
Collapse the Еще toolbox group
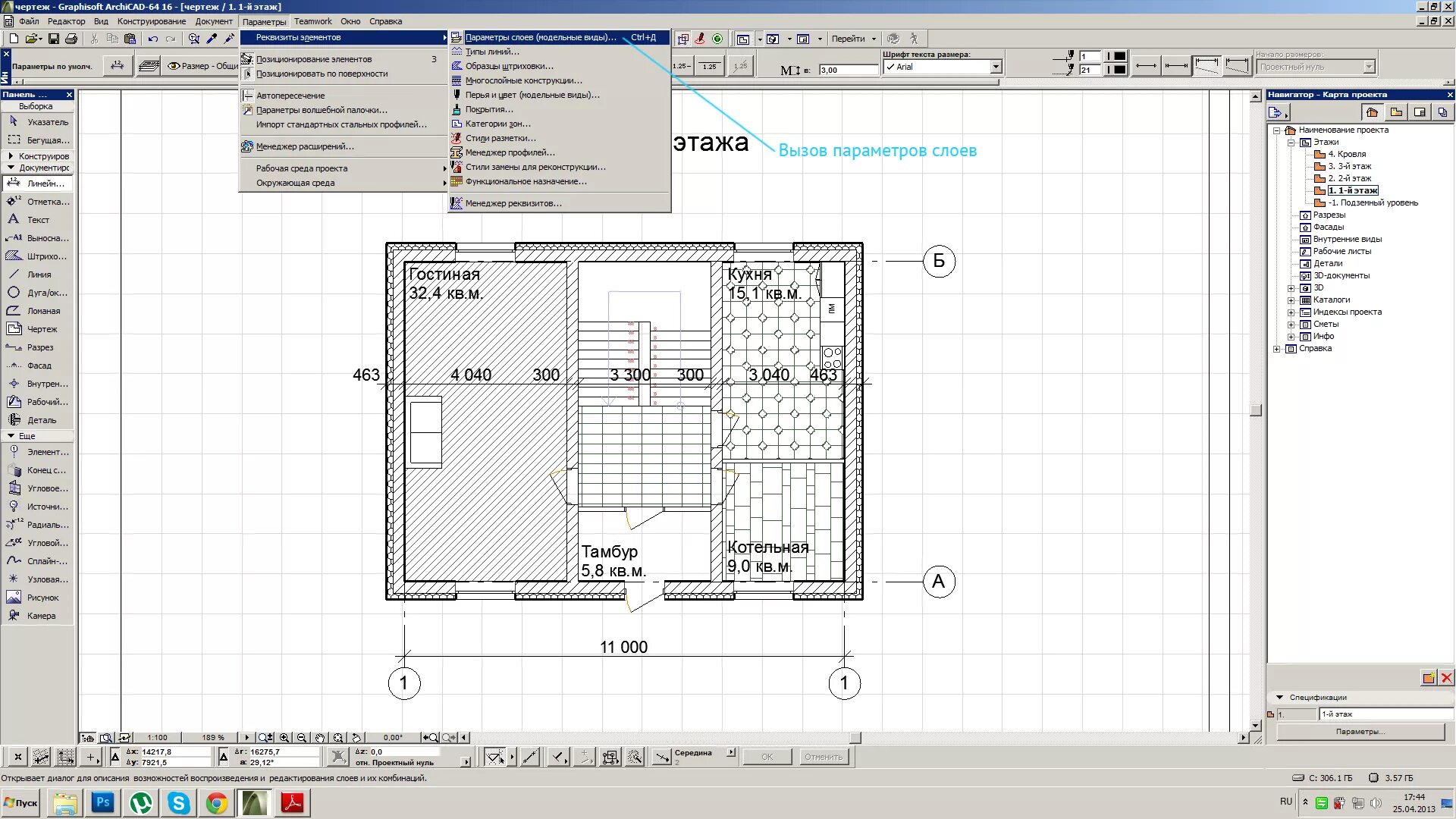point(11,436)
